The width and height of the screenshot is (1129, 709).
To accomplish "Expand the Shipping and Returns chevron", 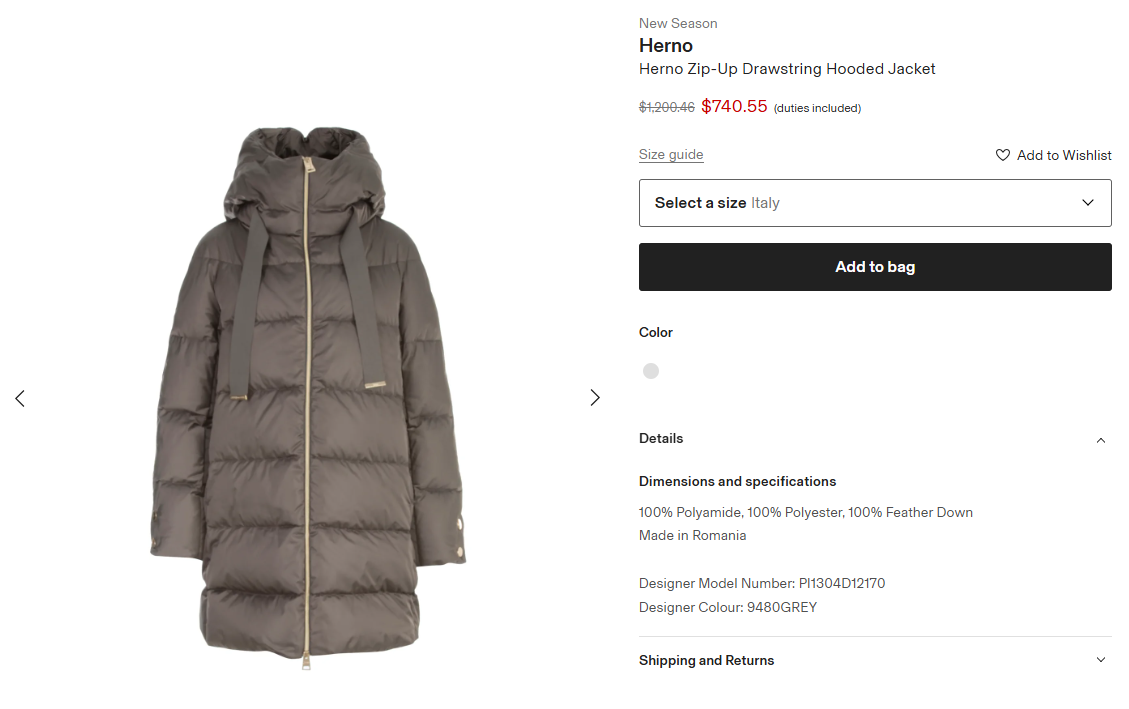I will pyautogui.click(x=1101, y=660).
